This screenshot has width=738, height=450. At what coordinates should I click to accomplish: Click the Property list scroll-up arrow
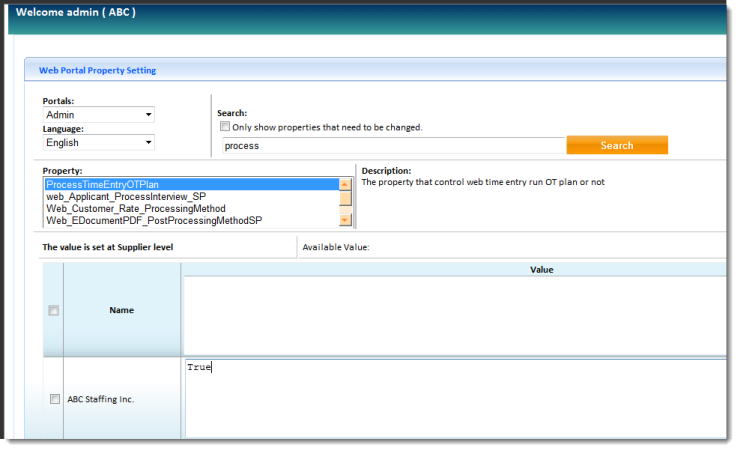pos(345,184)
